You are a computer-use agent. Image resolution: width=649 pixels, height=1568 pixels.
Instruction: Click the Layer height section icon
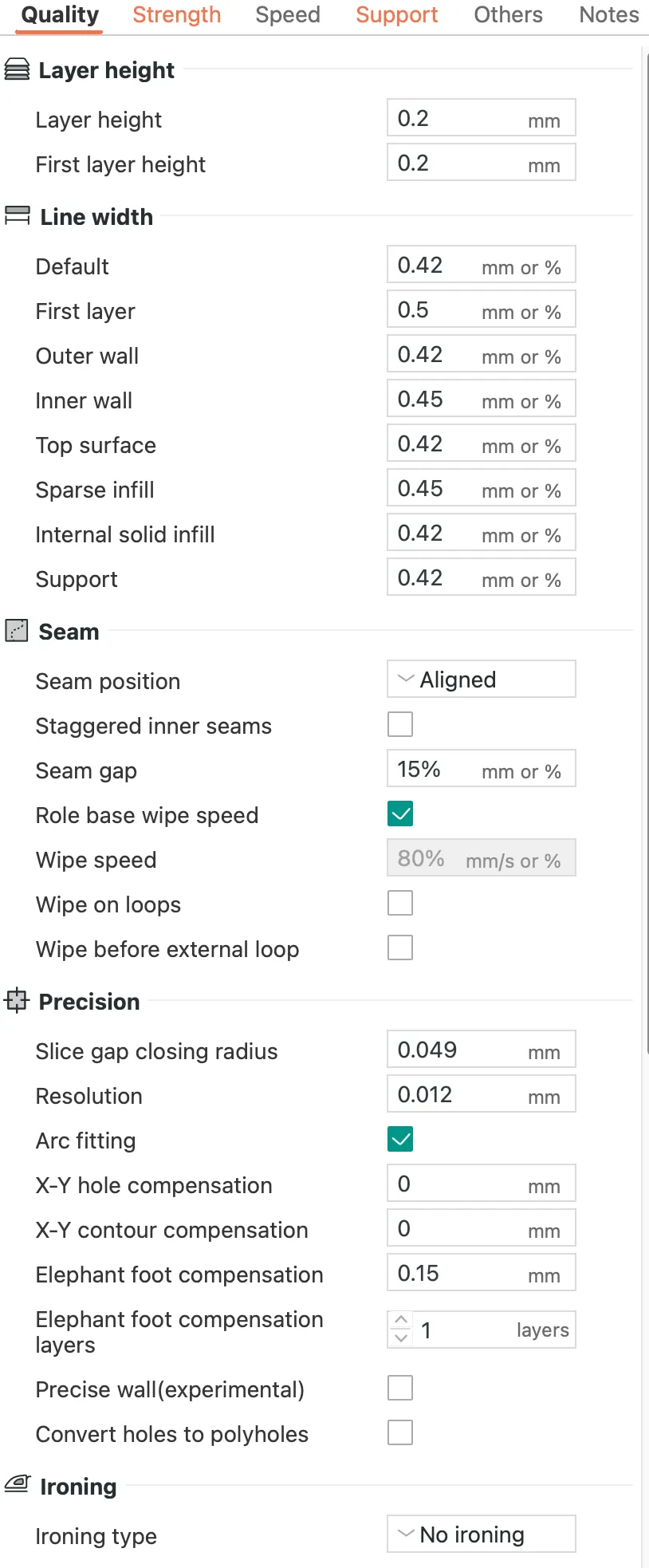click(x=17, y=70)
